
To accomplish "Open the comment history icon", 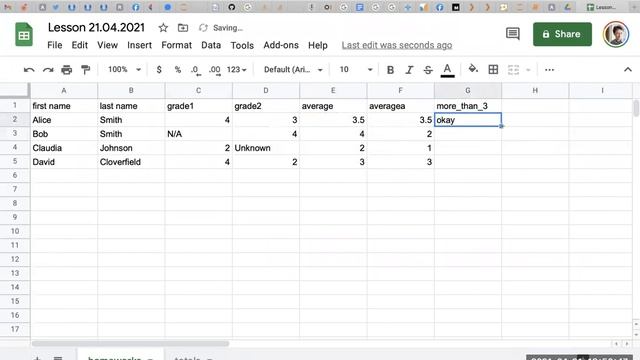I will (x=513, y=34).
